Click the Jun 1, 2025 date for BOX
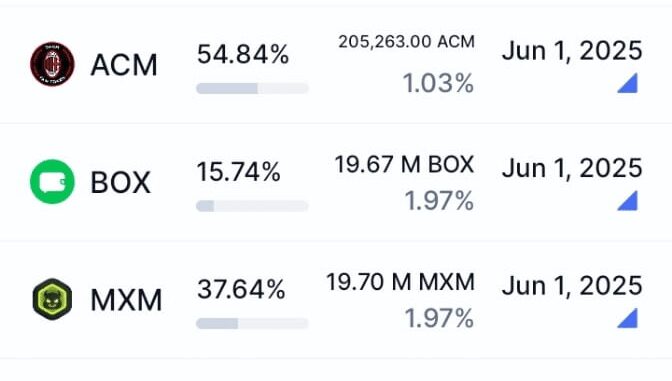 [572, 168]
